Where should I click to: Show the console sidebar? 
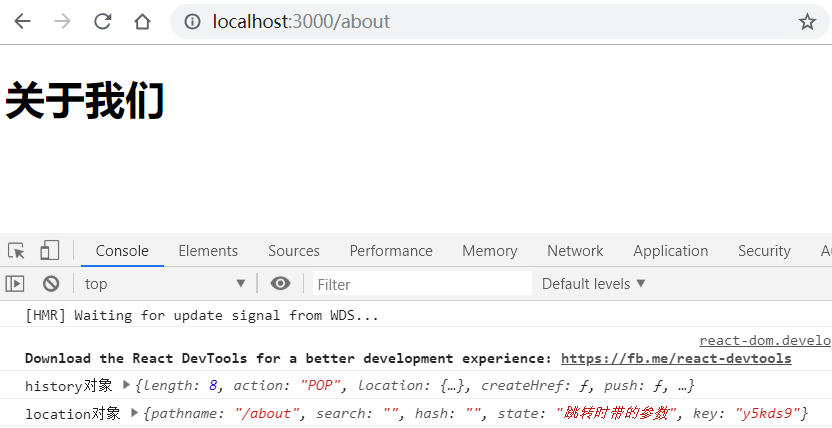(15, 284)
